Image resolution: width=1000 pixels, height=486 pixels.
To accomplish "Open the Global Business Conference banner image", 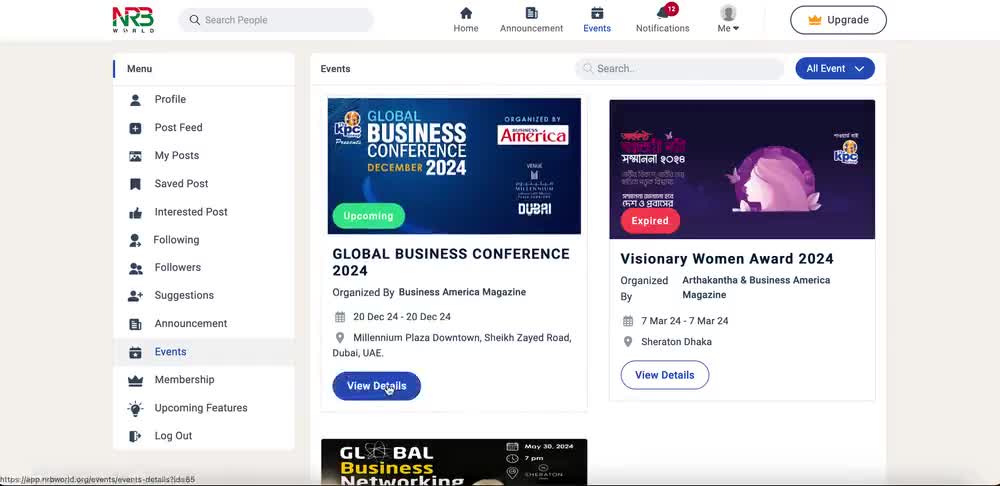I will click(x=454, y=166).
